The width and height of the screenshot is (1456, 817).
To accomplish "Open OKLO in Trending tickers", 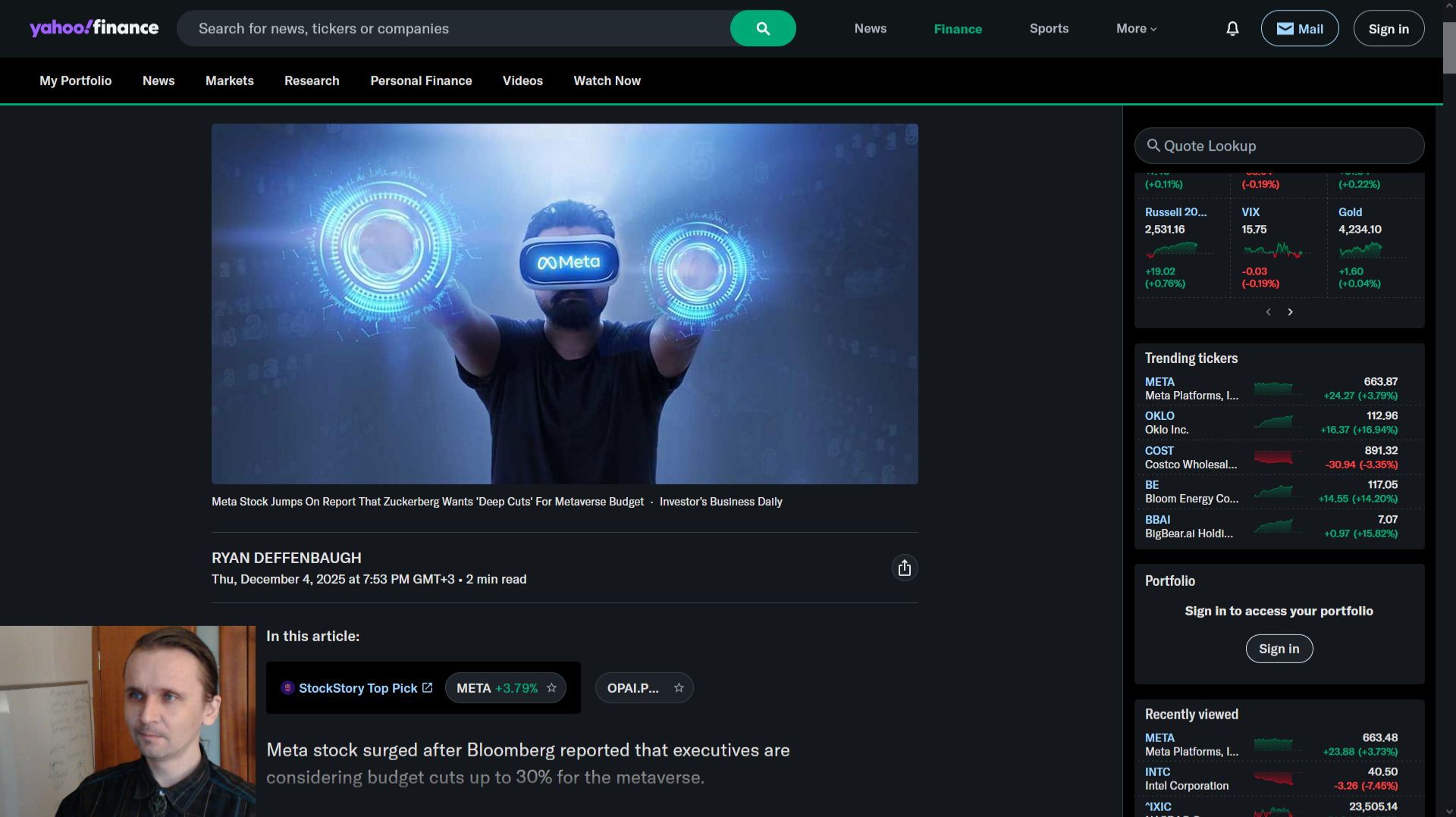I will coord(1159,416).
